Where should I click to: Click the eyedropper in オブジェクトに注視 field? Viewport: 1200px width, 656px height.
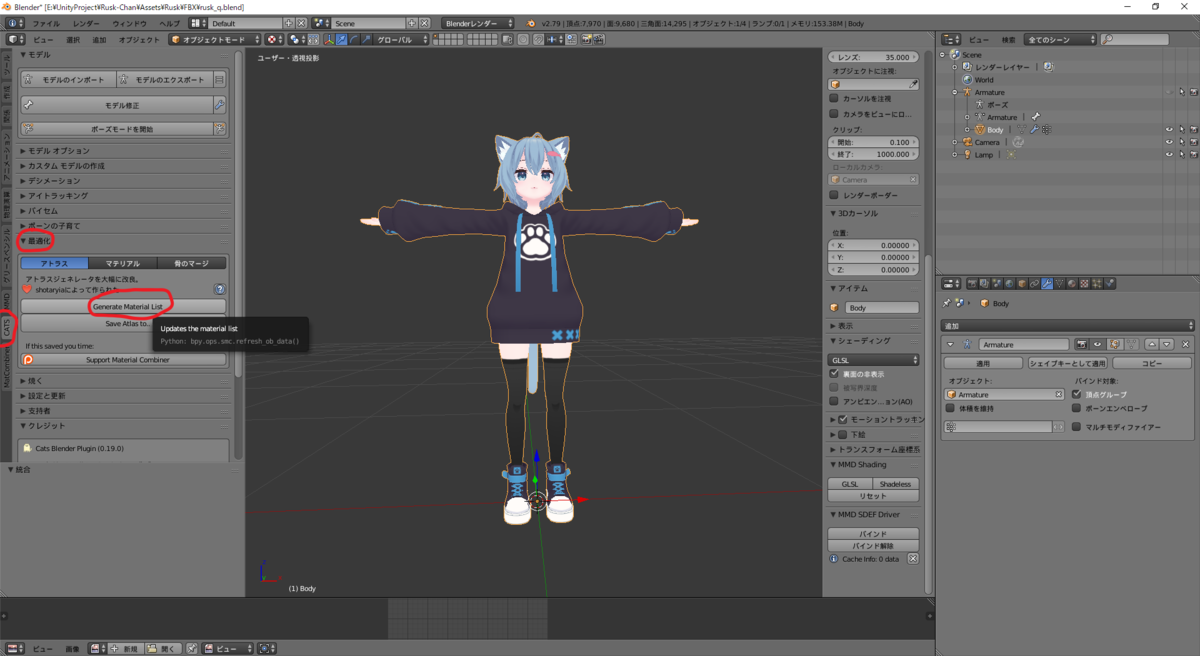[x=913, y=84]
